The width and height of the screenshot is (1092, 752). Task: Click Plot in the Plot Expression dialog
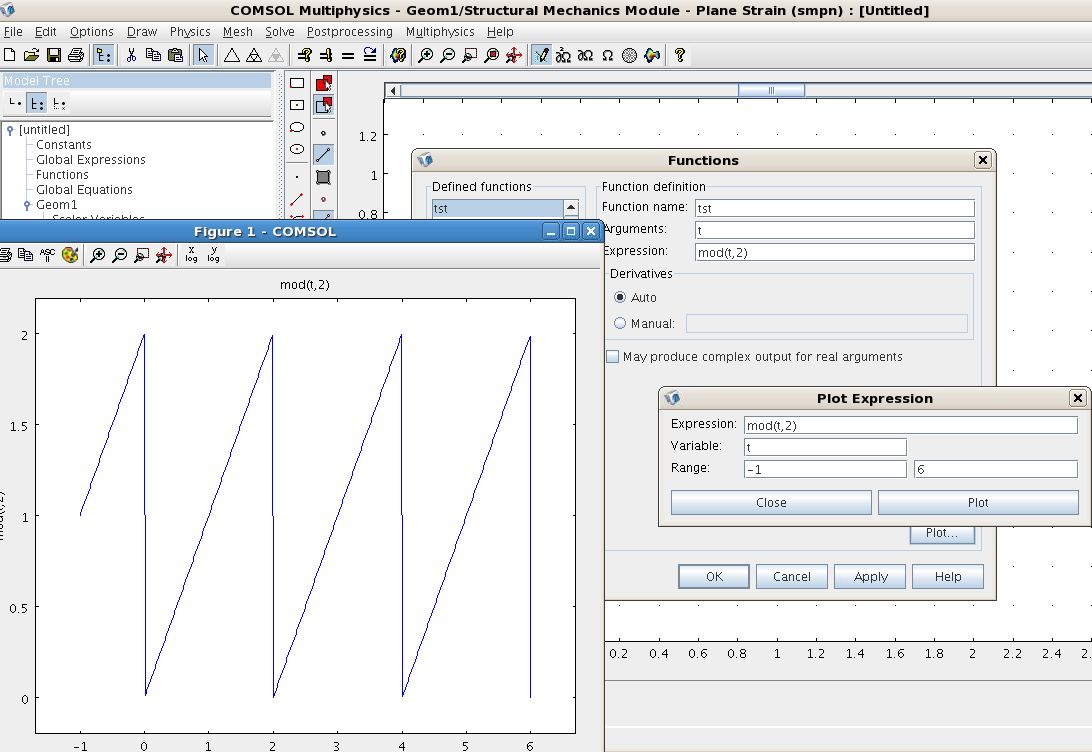coord(978,503)
